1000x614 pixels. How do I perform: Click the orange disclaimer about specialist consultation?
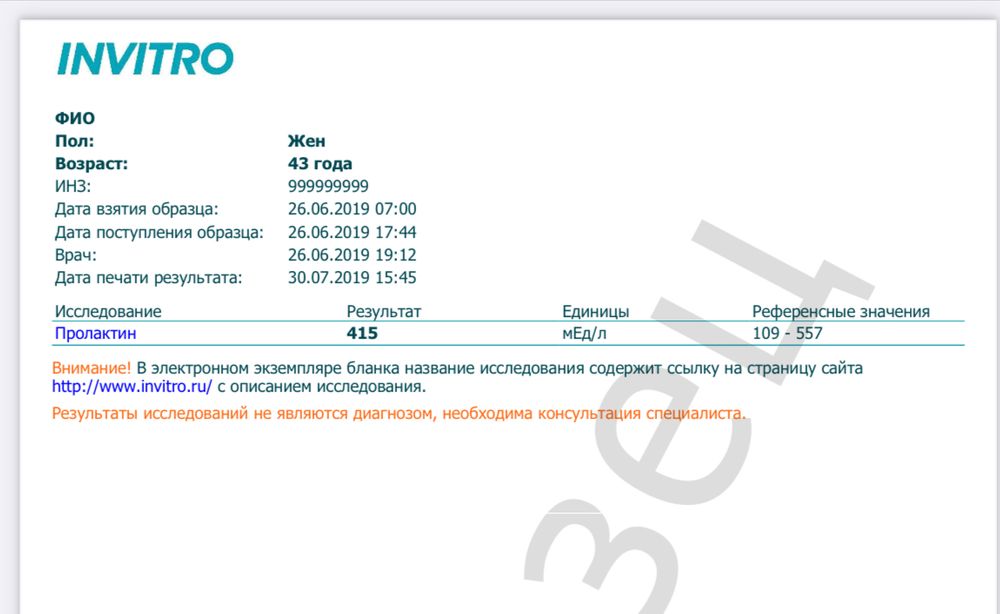tap(400, 411)
